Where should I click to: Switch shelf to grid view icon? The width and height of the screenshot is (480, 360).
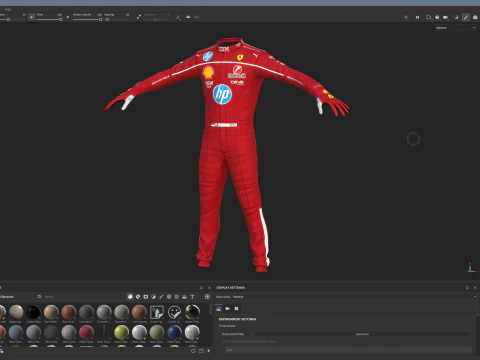click(x=207, y=296)
